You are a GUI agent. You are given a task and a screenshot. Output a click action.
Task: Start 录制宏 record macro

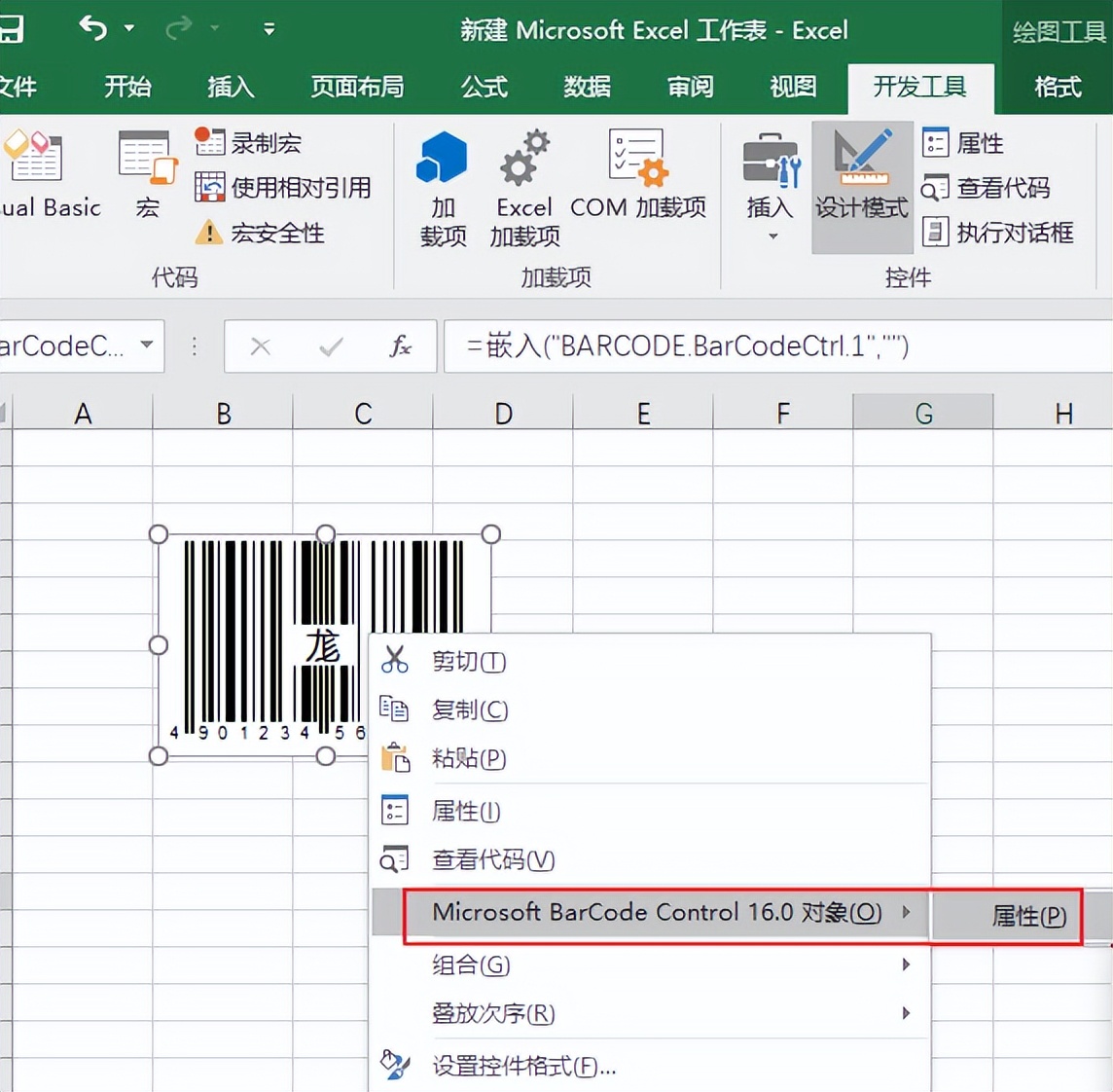pyautogui.click(x=248, y=143)
